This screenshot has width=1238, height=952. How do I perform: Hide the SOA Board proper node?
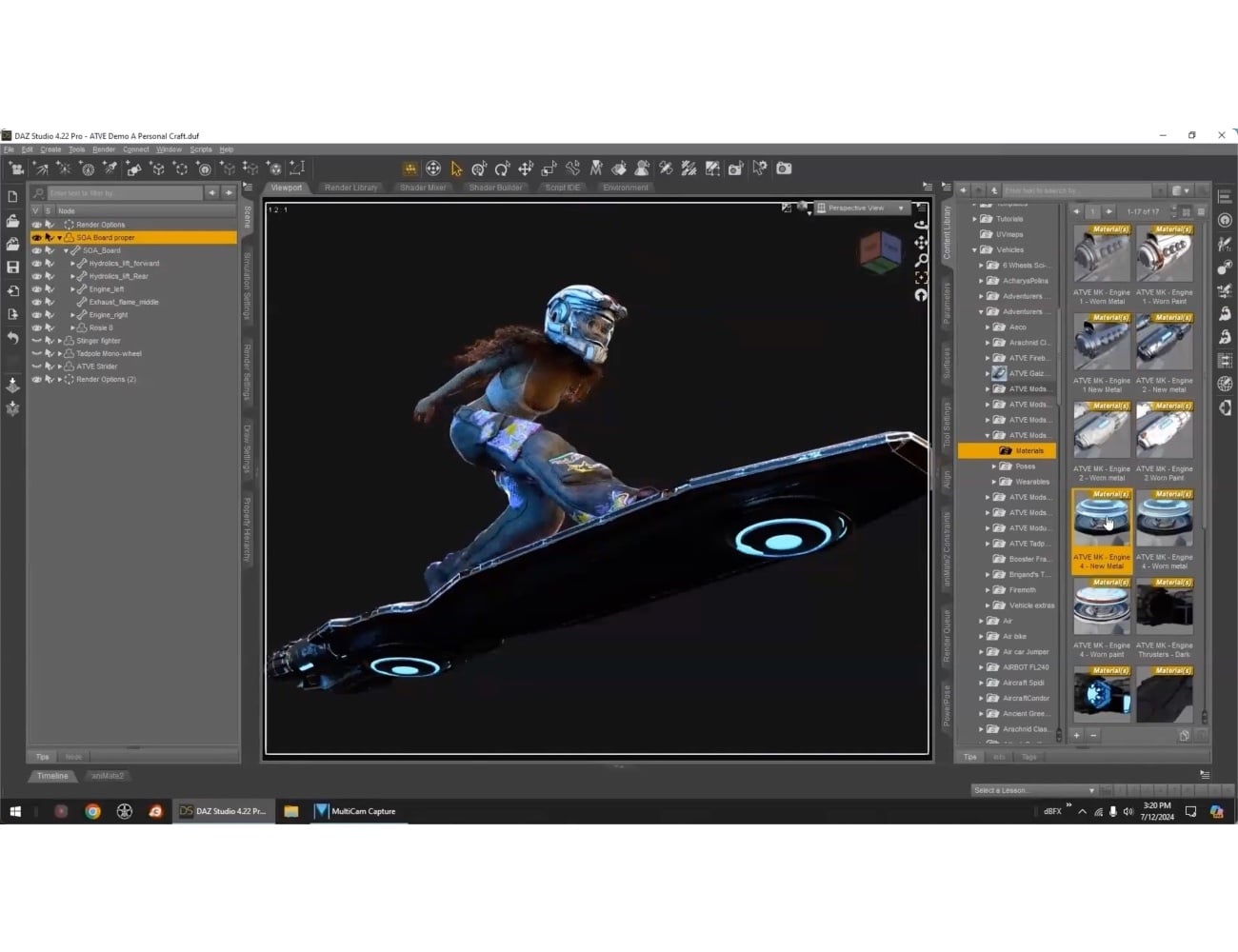pyautogui.click(x=36, y=237)
